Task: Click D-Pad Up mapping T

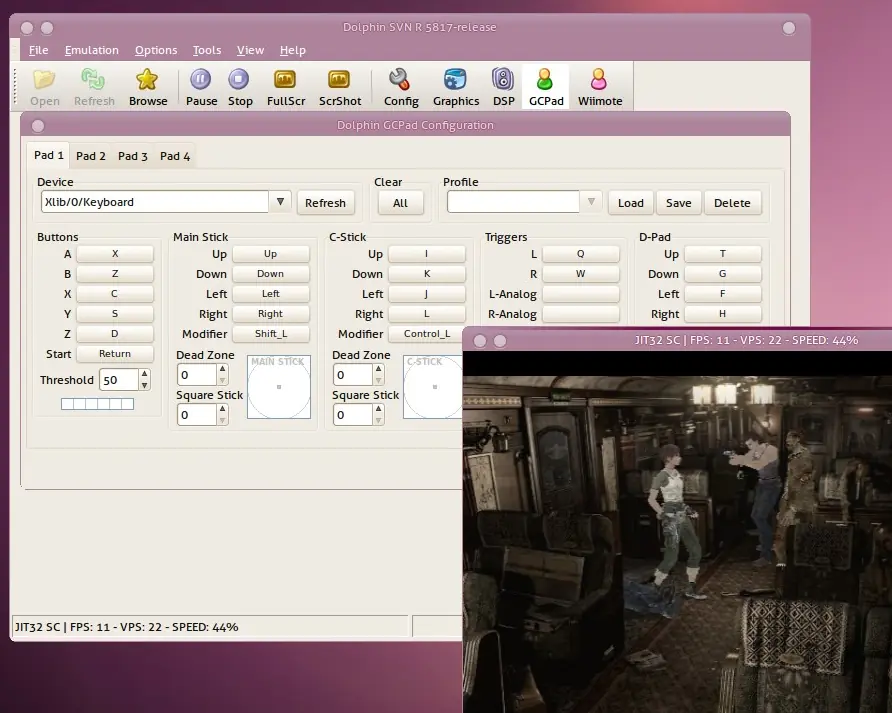Action: pyautogui.click(x=722, y=254)
